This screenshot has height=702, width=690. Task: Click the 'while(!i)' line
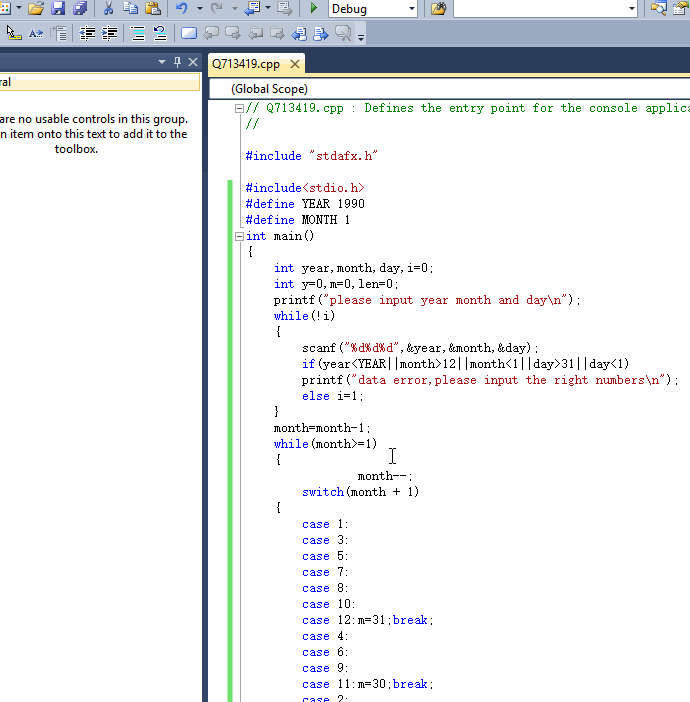pos(304,316)
